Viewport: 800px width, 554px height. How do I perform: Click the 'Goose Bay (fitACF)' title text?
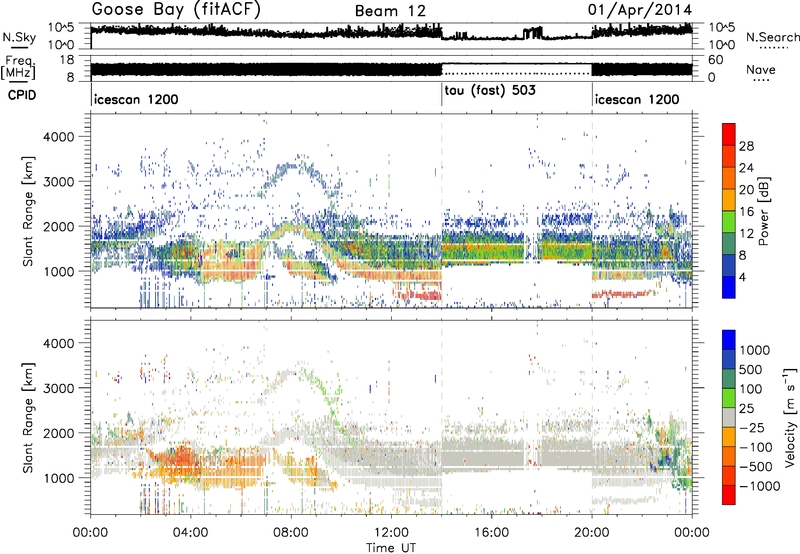pyautogui.click(x=176, y=10)
